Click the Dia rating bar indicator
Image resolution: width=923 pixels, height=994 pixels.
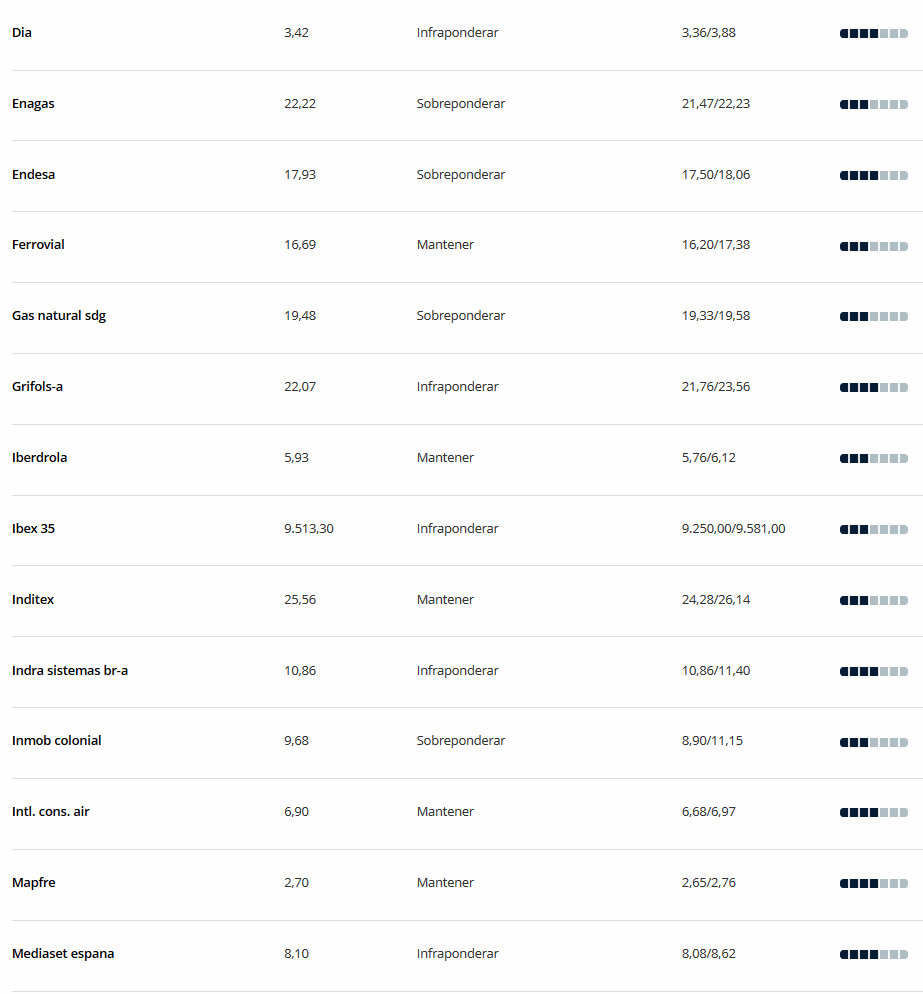[x=874, y=34]
